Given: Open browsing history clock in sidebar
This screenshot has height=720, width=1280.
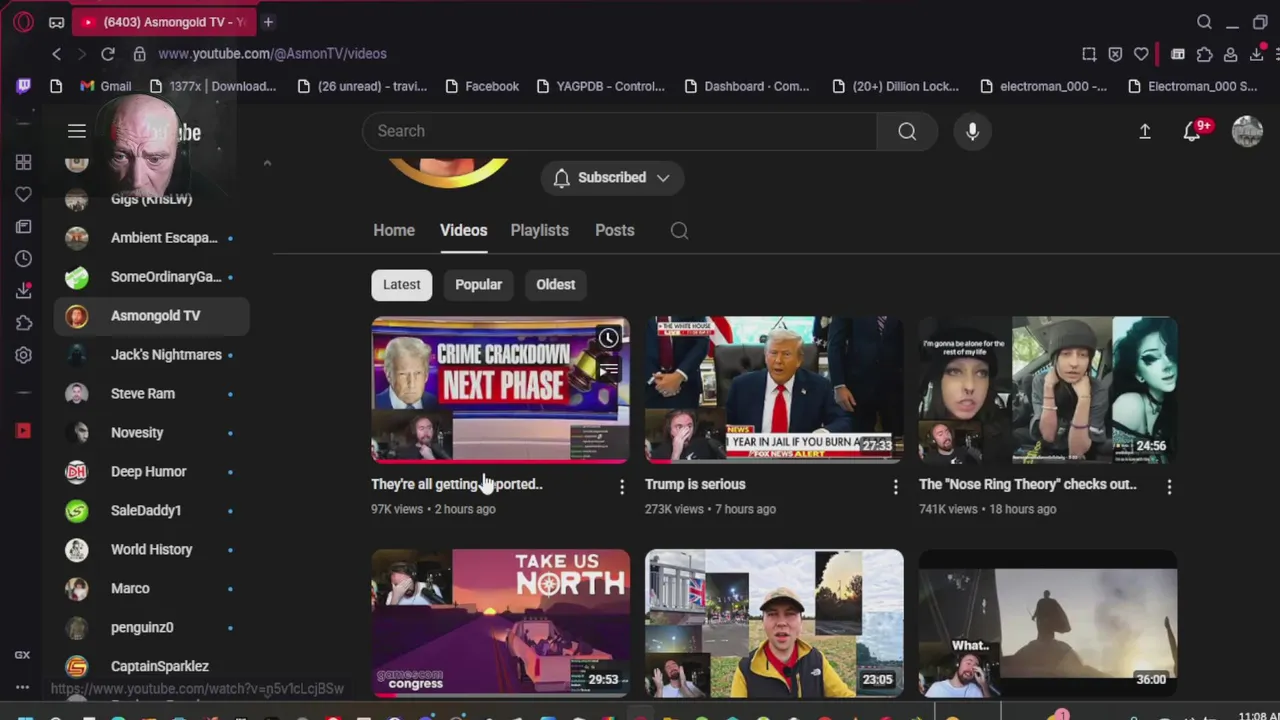Looking at the screenshot, I should (24, 259).
